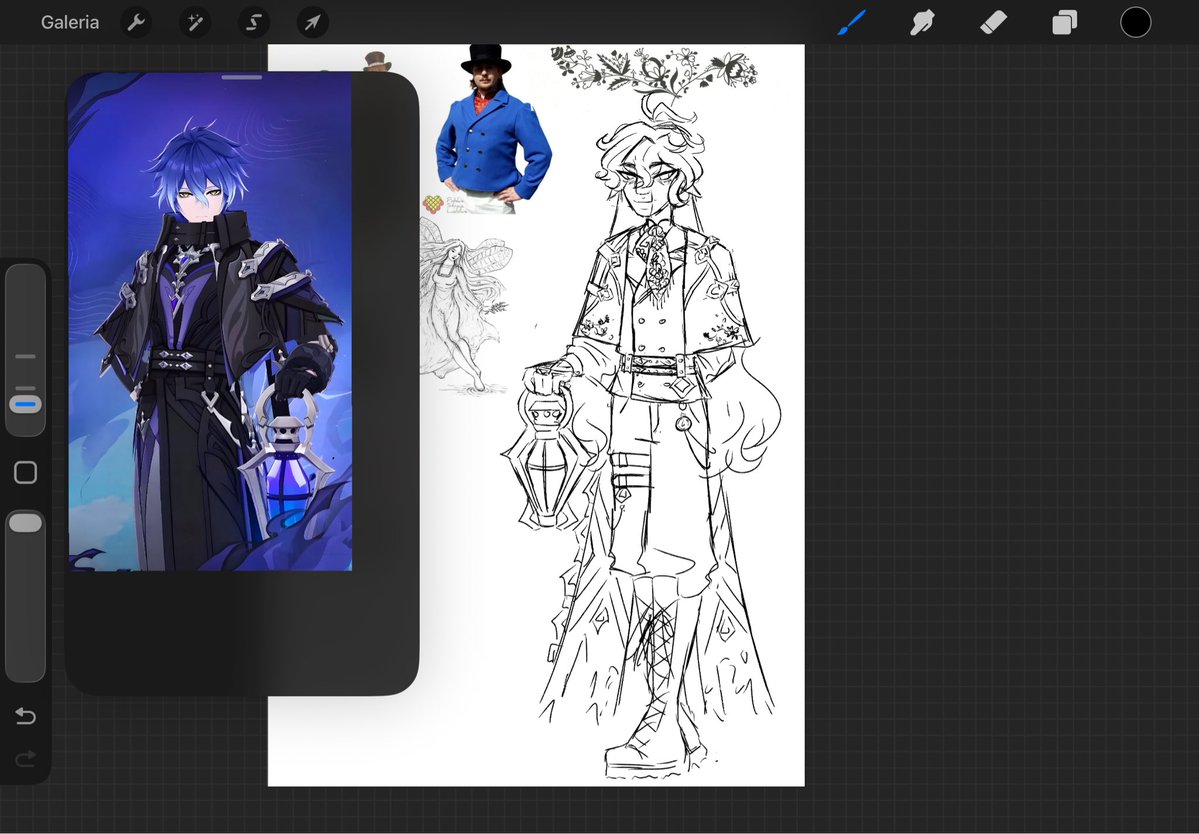Activate the Transform arrow tool
The image size is (1199, 834).
313,22
